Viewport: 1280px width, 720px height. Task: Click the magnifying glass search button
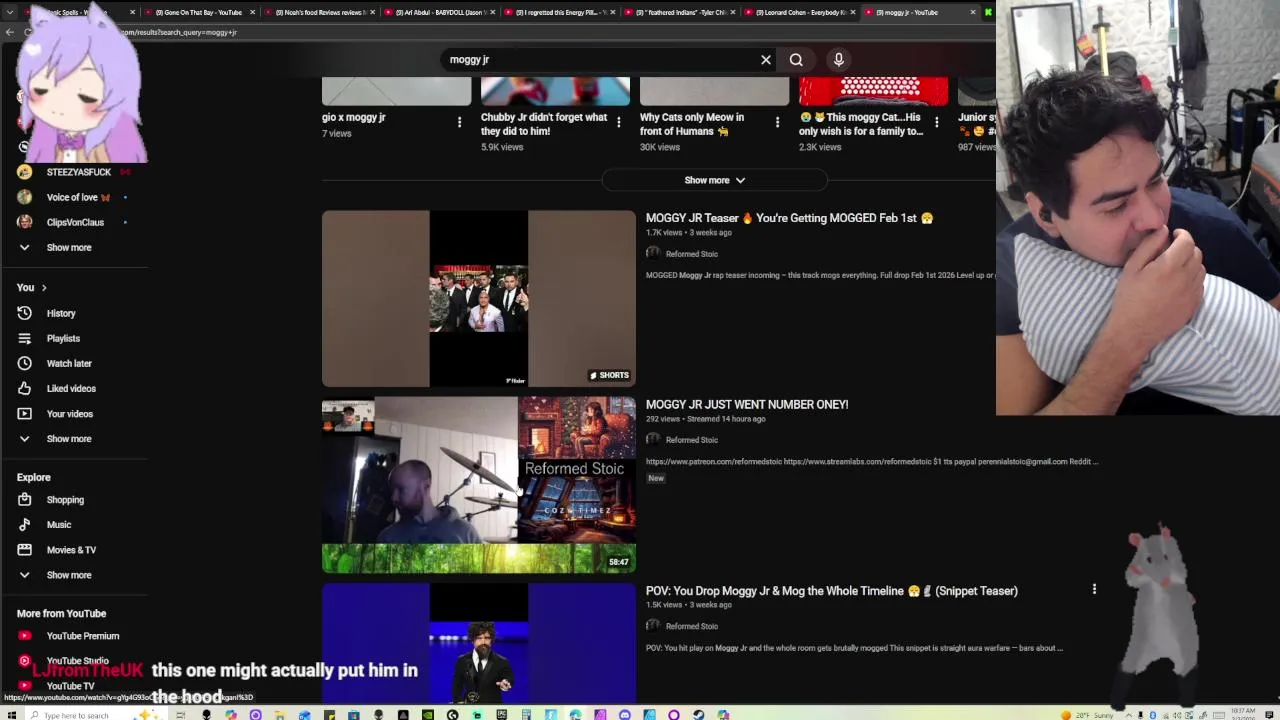pyautogui.click(x=796, y=60)
